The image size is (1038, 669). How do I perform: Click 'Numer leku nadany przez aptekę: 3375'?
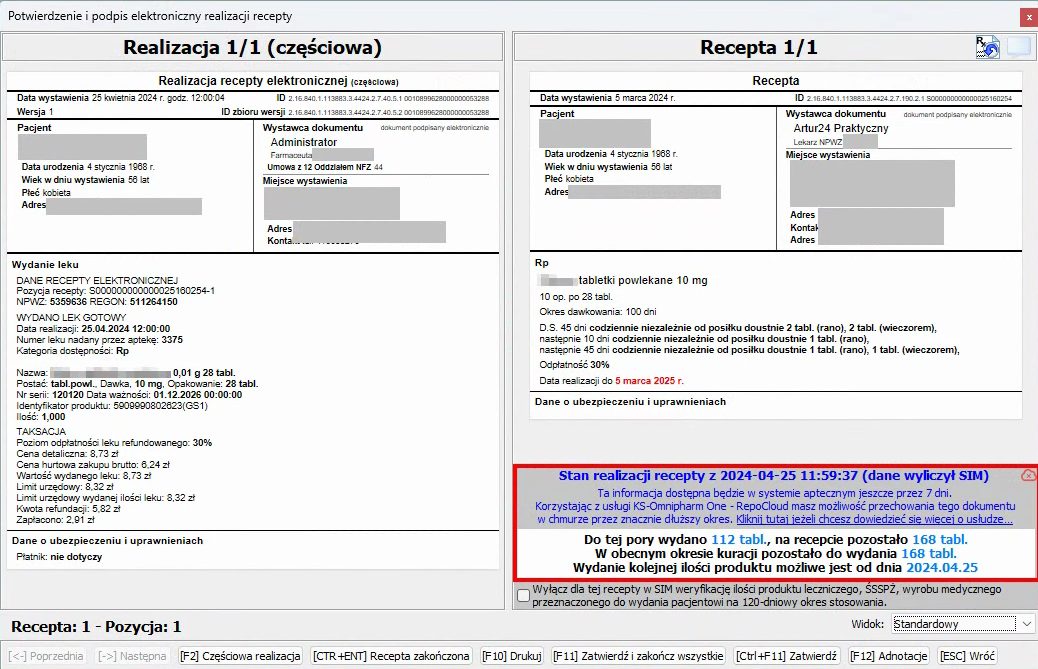(x=99, y=339)
